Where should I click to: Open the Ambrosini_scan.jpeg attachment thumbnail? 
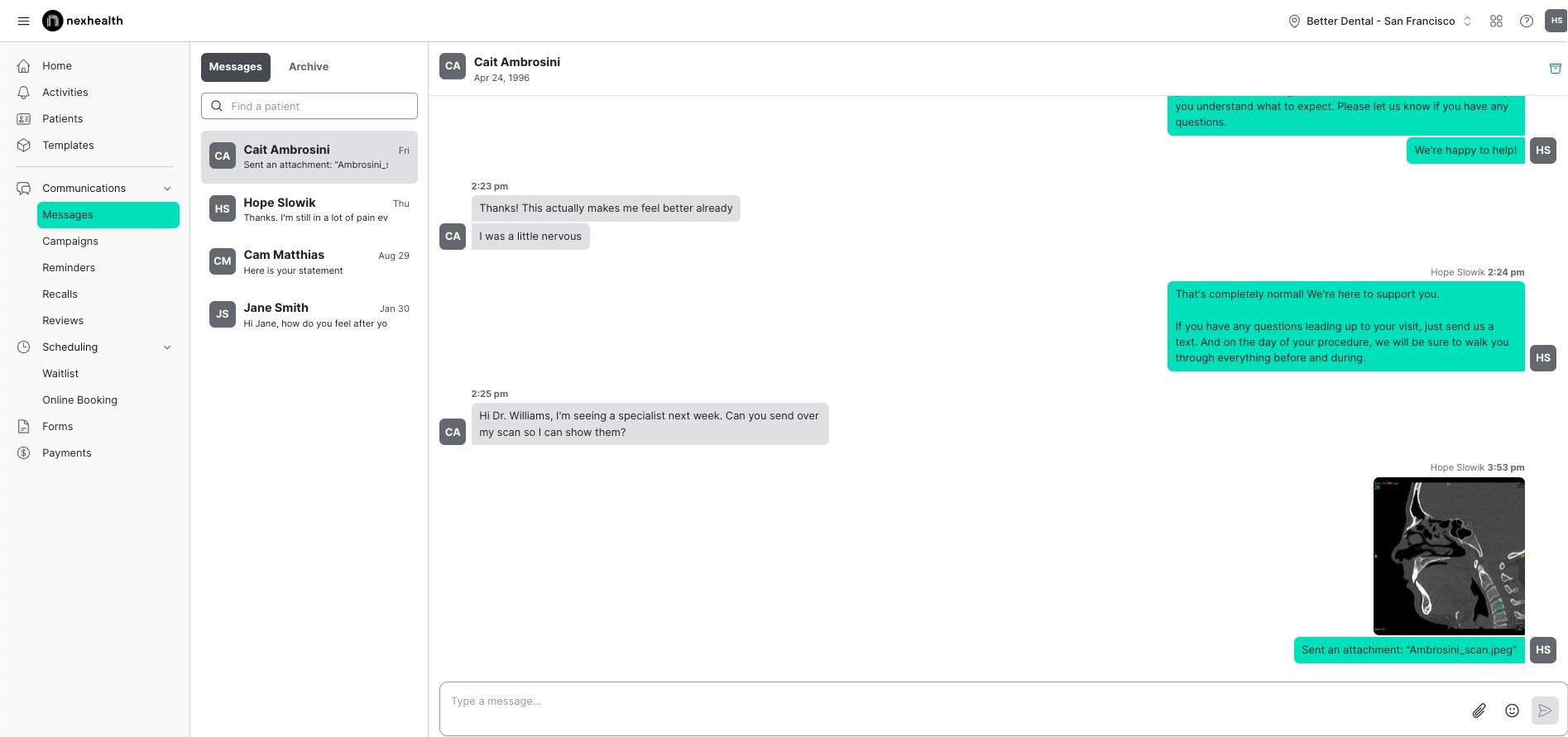[1449, 556]
